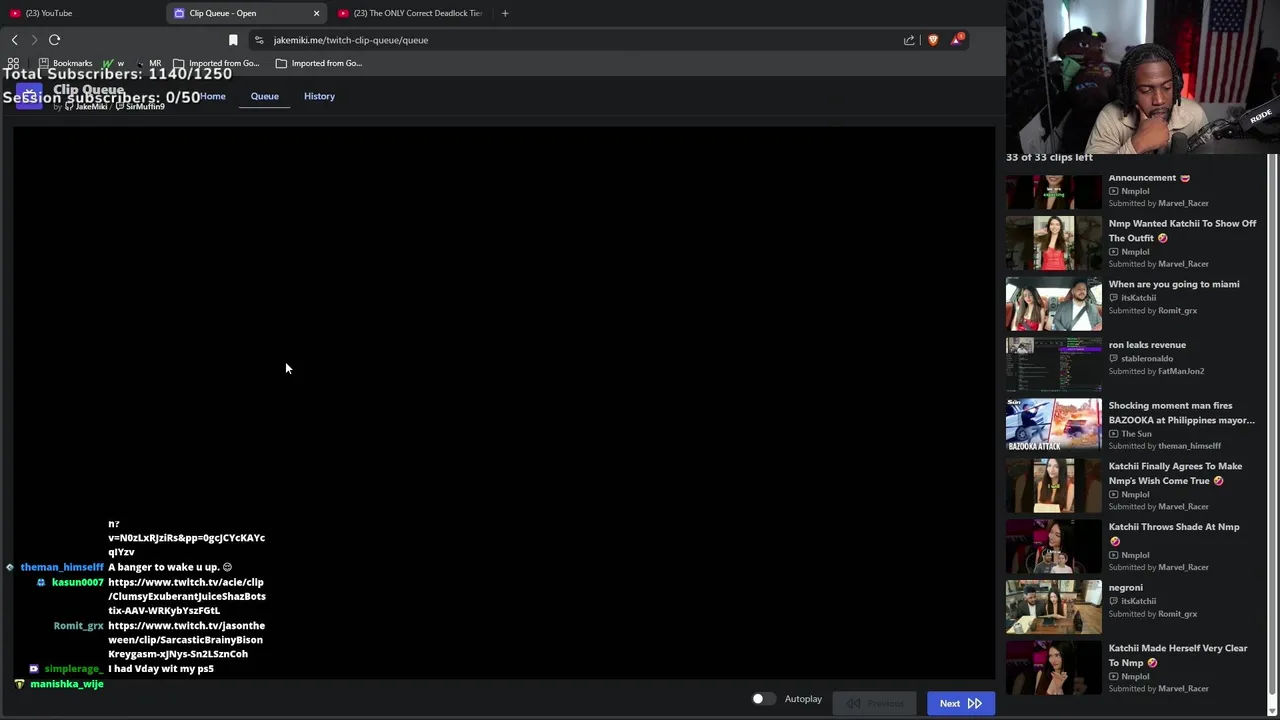Click 'Submitted by theman_himselff' text

[1165, 446]
